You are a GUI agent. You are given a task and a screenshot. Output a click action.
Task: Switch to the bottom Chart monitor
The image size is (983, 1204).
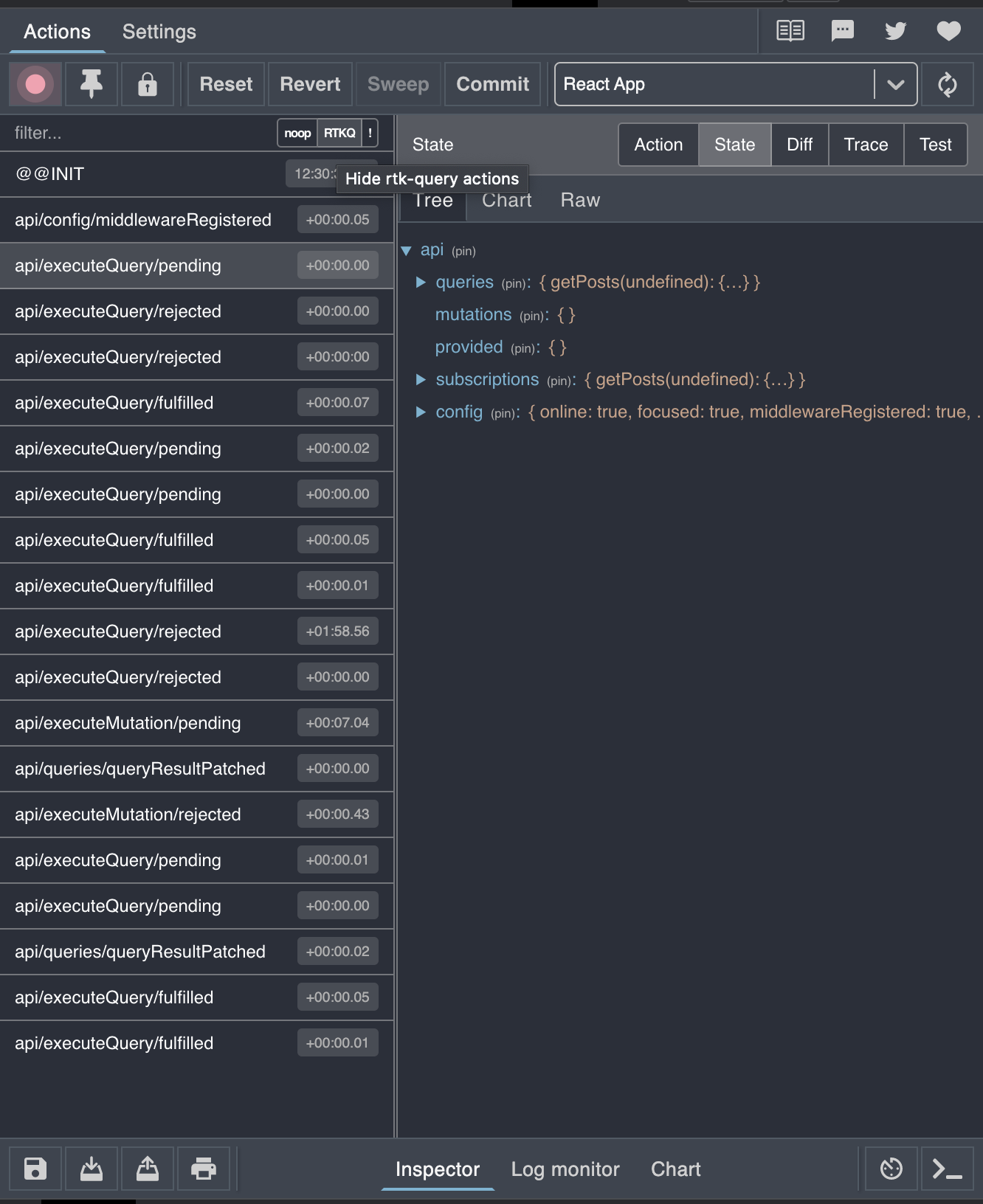click(x=675, y=1169)
